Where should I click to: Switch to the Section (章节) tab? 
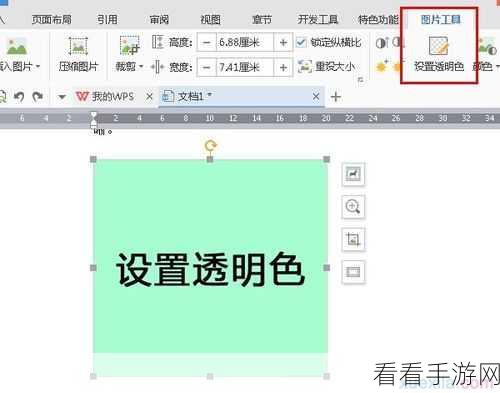tap(262, 20)
